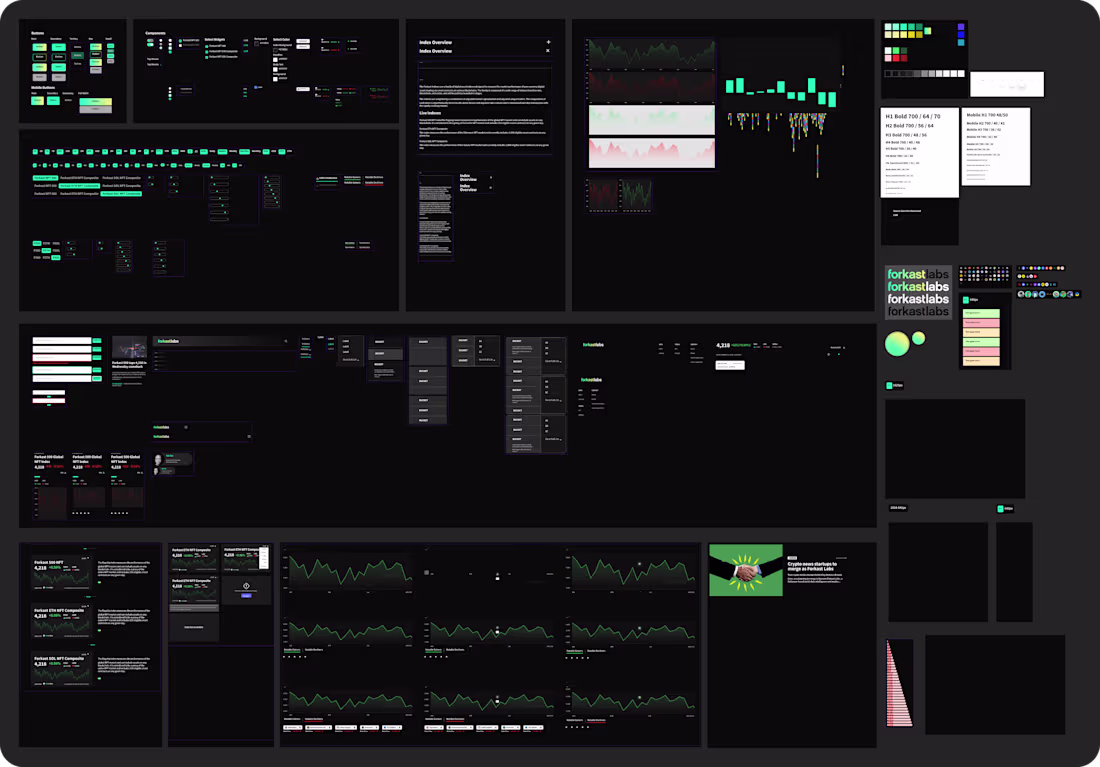Viewport: 1100px width, 767px height.
Task: Open the Forkast SOL NFT Composite chart card
Action: pos(62,671)
